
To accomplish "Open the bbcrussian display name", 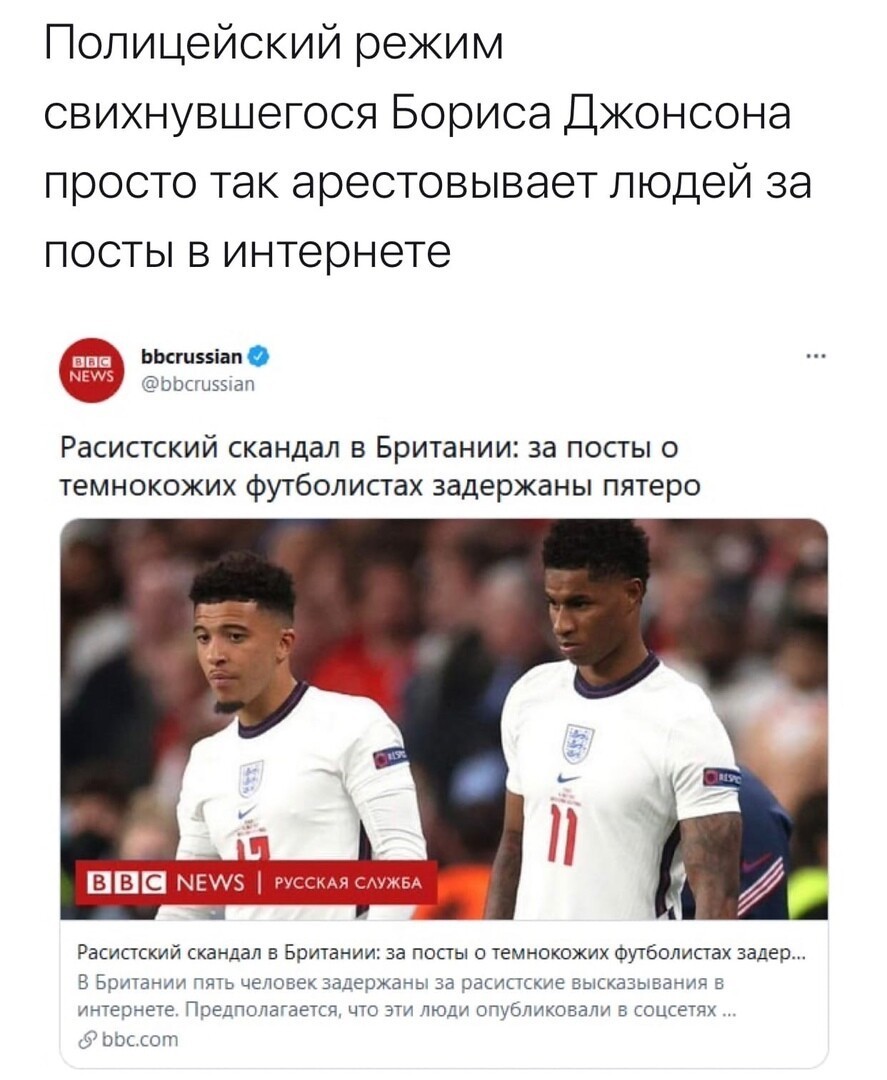I will pos(191,356).
